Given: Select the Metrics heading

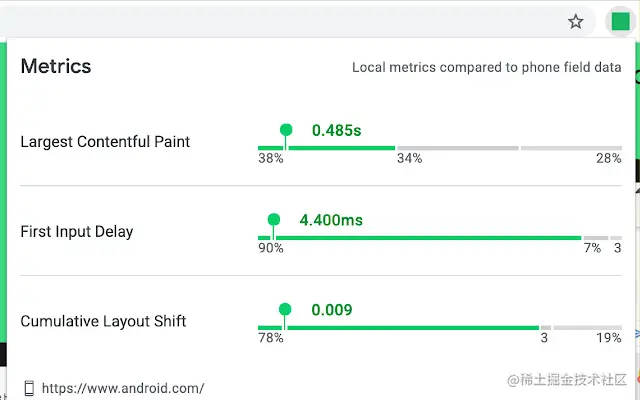Looking at the screenshot, I should (x=56, y=66).
